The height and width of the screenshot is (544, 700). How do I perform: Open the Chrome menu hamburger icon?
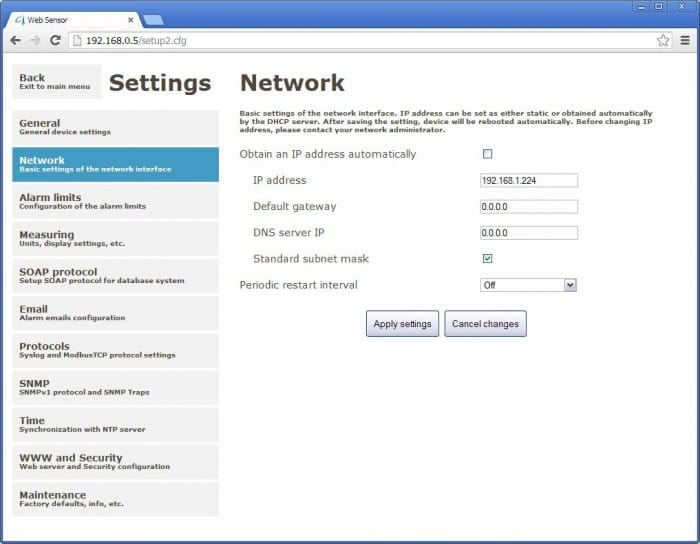pyautogui.click(x=685, y=40)
